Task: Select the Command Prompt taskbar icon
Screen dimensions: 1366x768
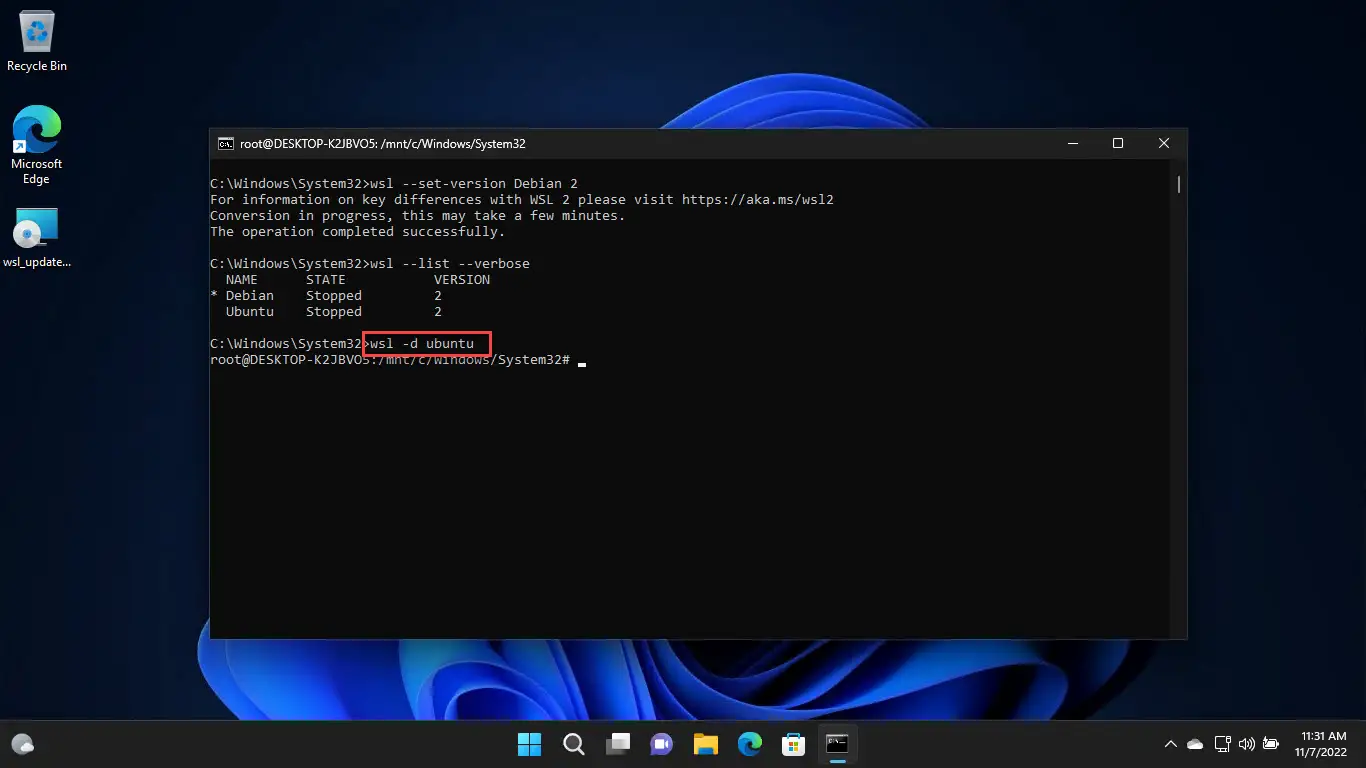Action: tap(837, 744)
